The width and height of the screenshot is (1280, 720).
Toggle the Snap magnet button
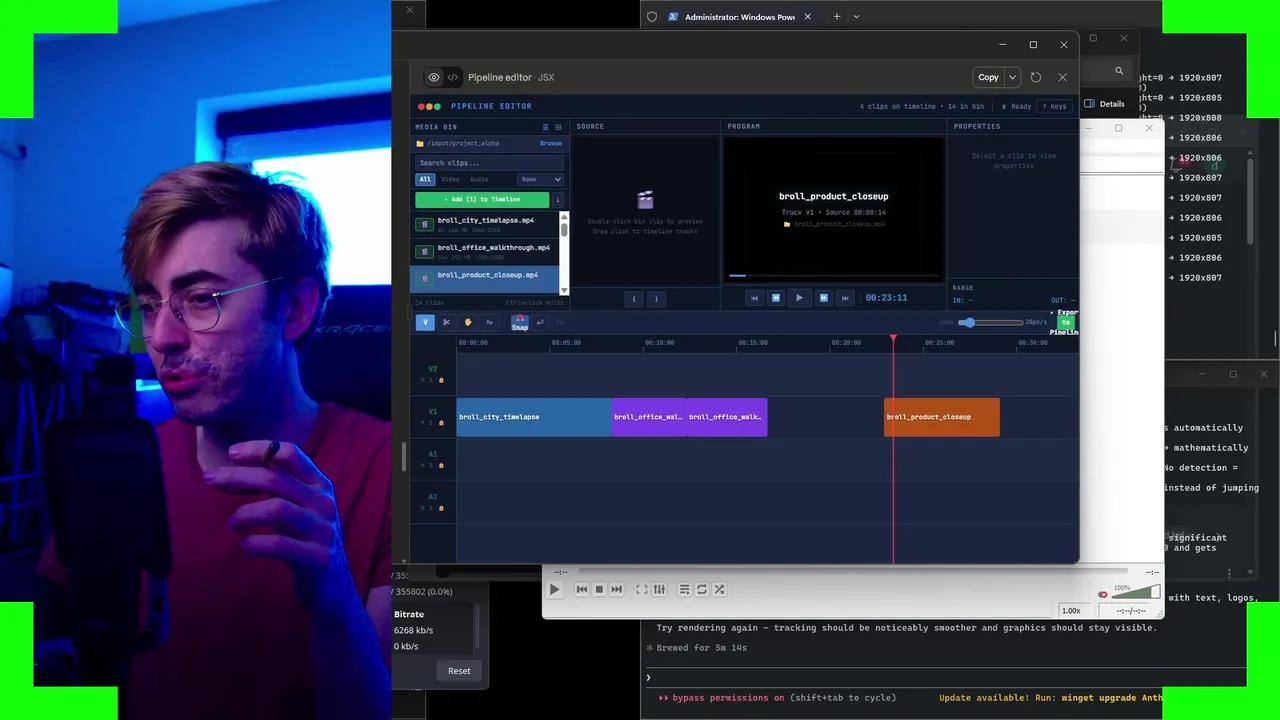coord(519,322)
